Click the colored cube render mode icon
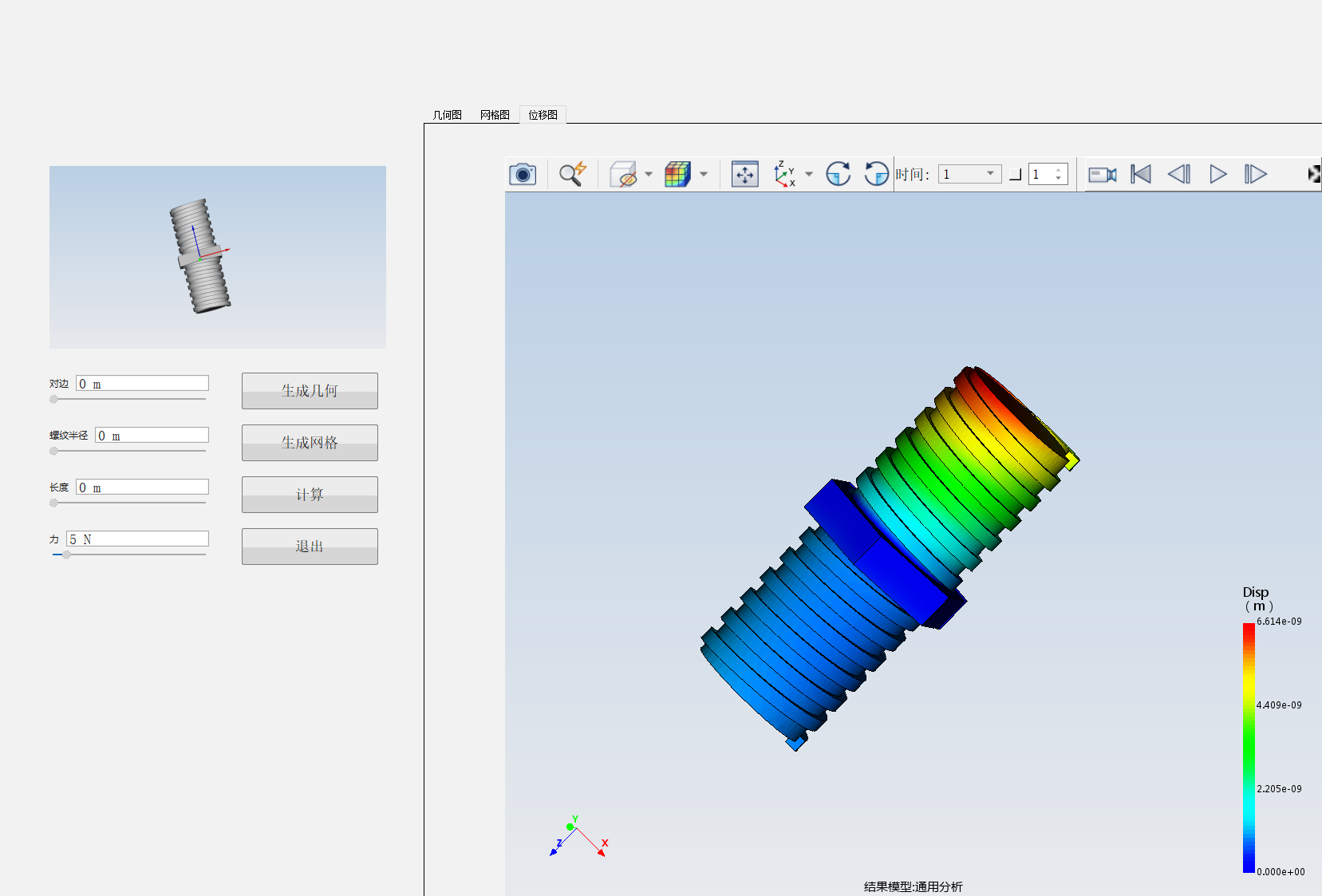The height and width of the screenshot is (896, 1322). coord(677,174)
